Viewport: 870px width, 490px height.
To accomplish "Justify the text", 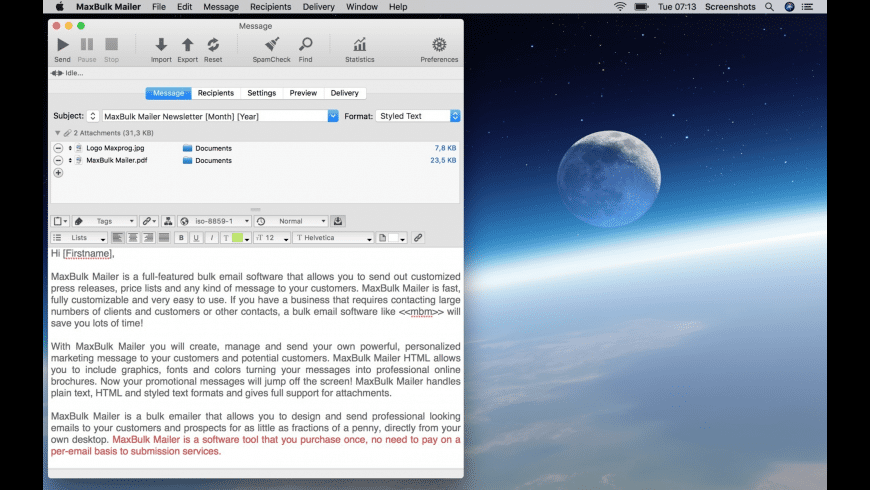I will coord(164,238).
